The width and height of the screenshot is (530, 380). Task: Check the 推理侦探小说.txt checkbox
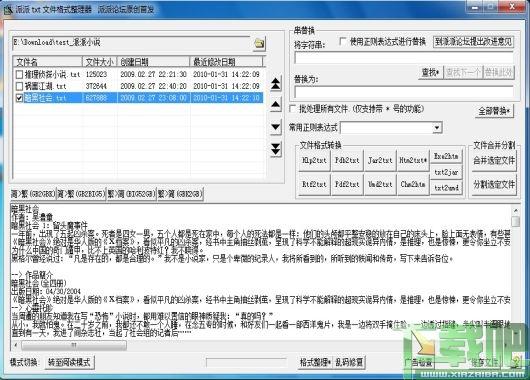[x=19, y=74]
